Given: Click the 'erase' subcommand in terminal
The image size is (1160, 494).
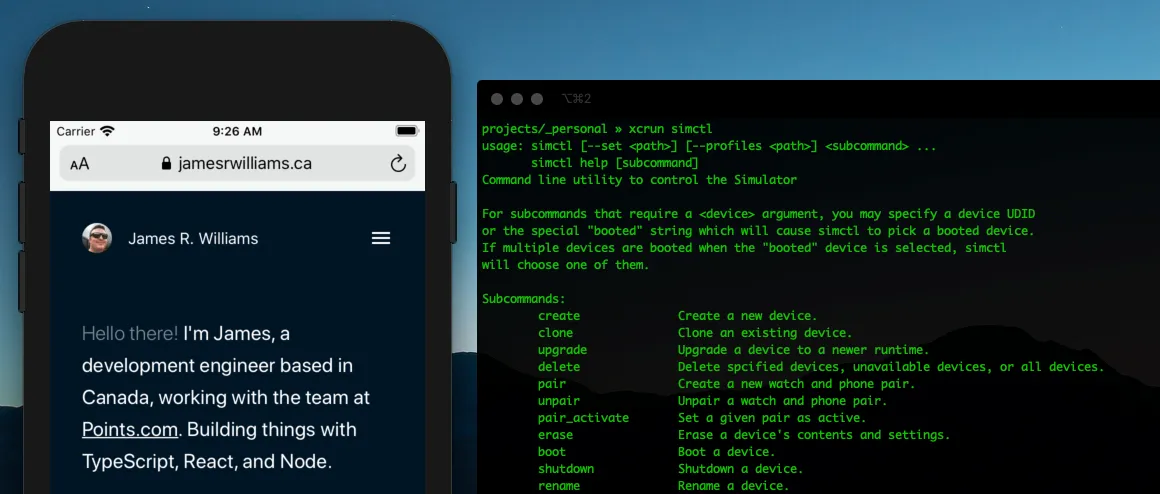Looking at the screenshot, I should coord(555,435).
